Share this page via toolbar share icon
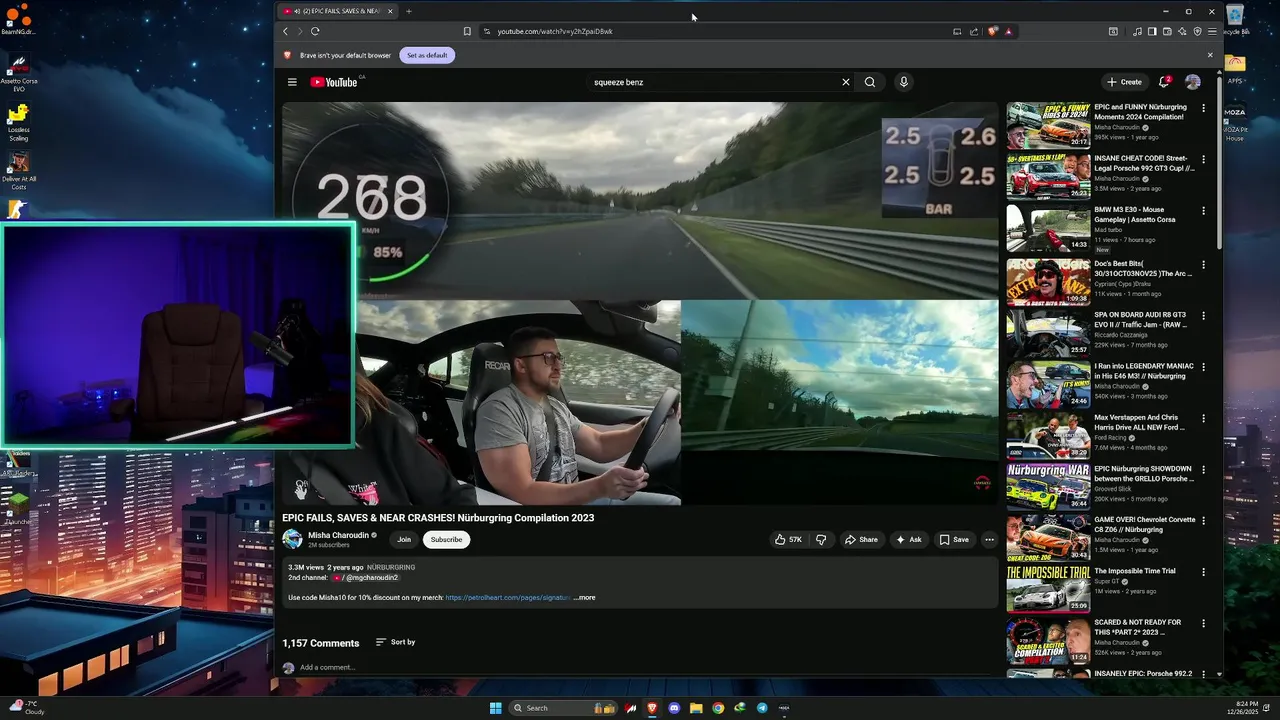 pyautogui.click(x=974, y=31)
